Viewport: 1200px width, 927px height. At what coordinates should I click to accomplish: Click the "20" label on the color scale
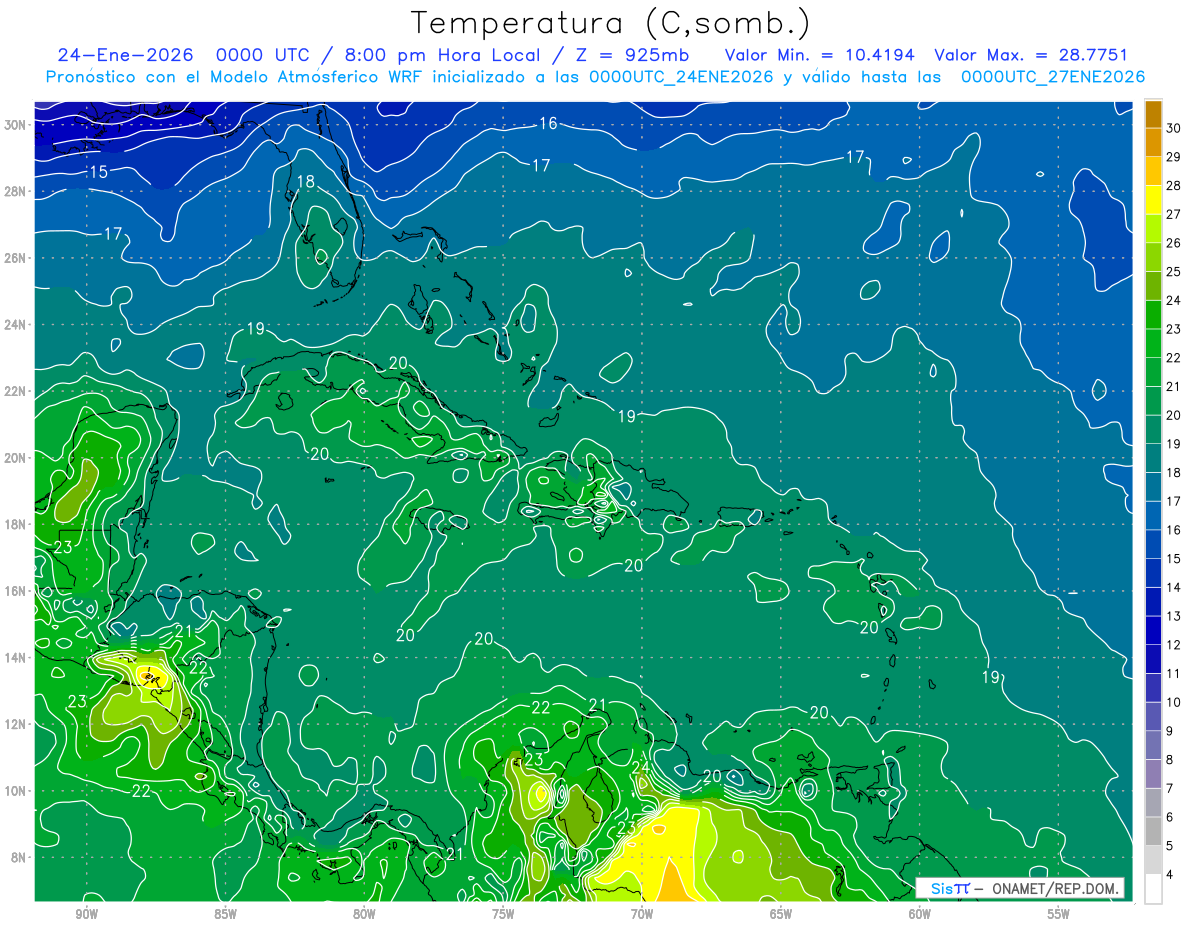tap(1174, 415)
